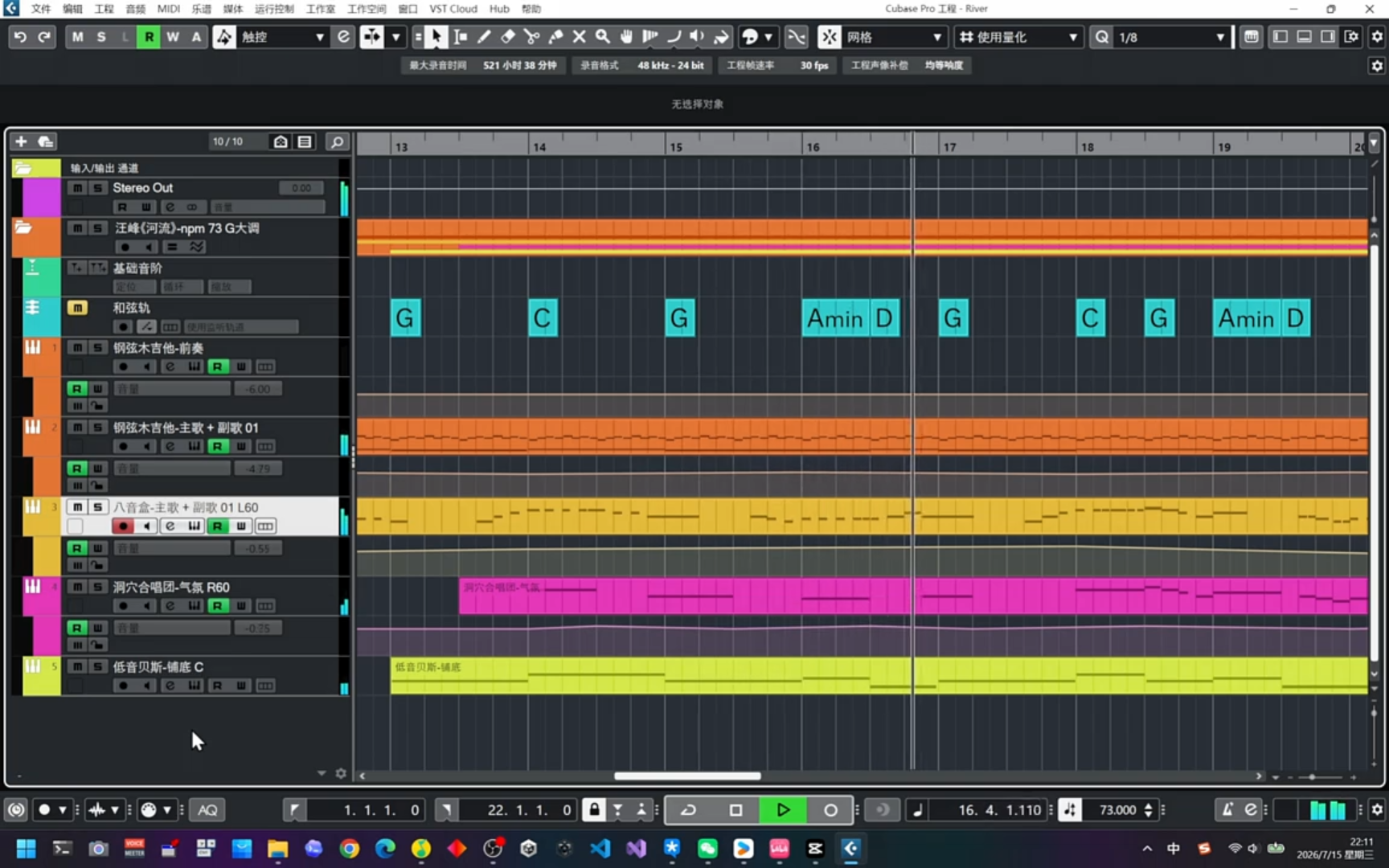Click the AQ auto-quantize button
This screenshot has height=868, width=1389.
click(207, 810)
